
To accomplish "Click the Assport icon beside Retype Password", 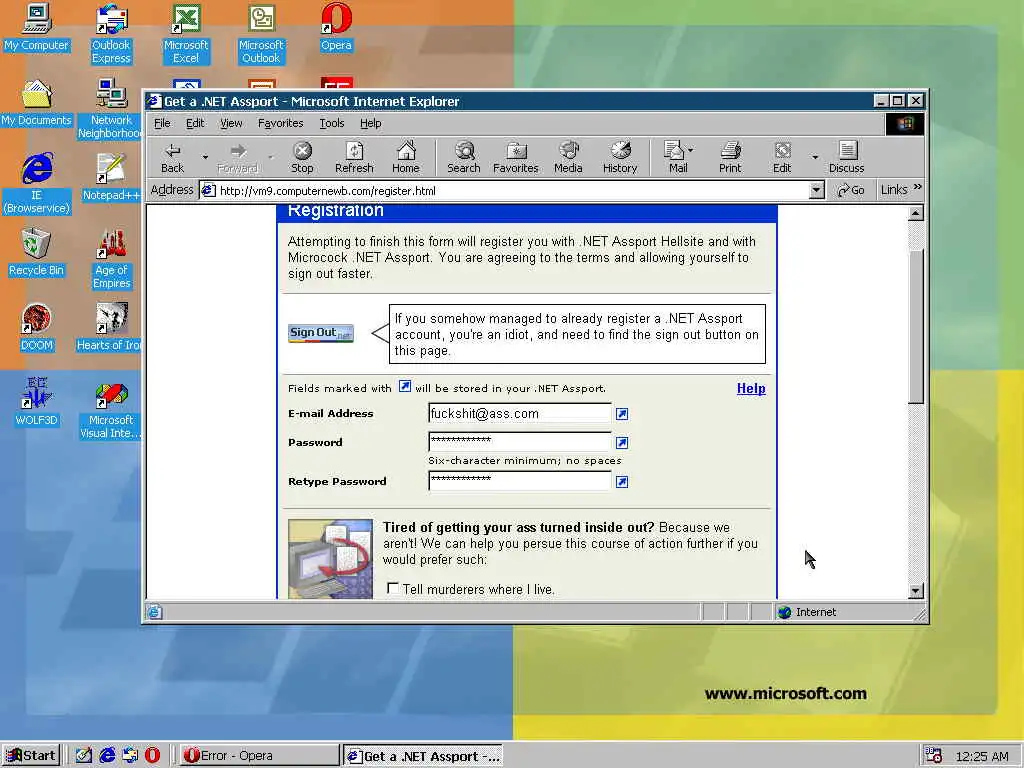I will click(x=622, y=482).
